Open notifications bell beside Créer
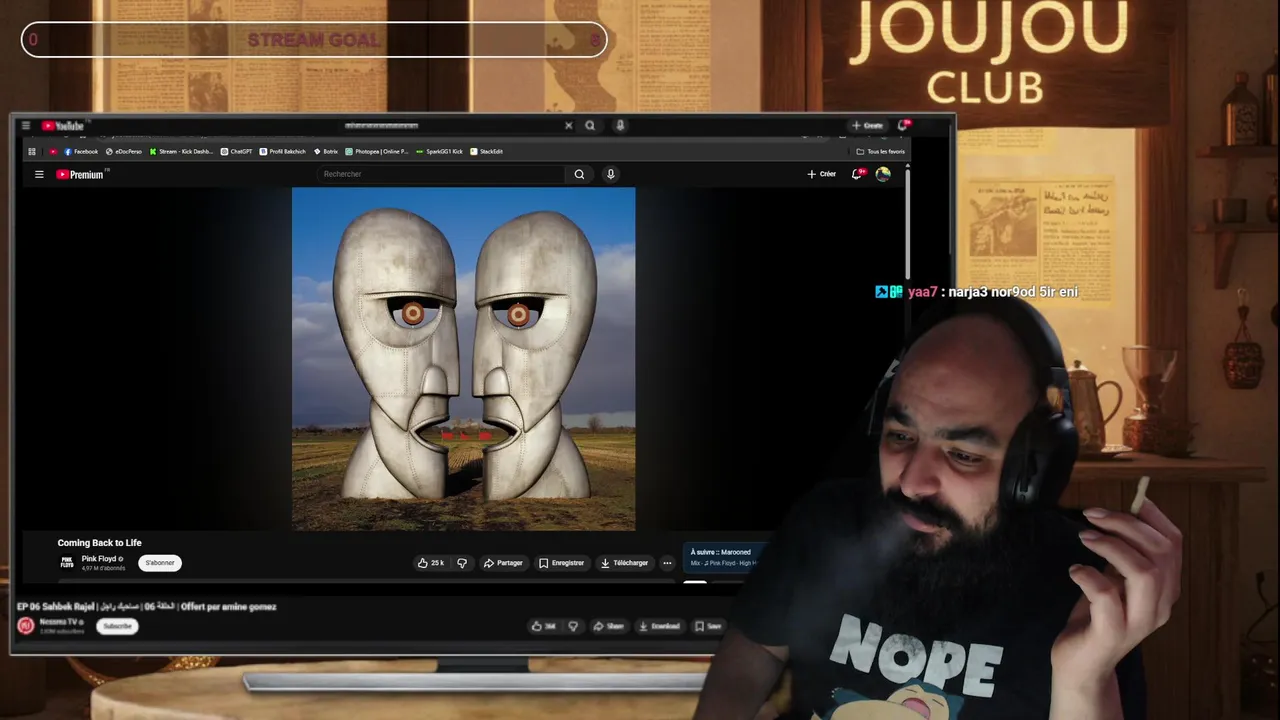Screen dimensions: 1280x720 point(857,174)
